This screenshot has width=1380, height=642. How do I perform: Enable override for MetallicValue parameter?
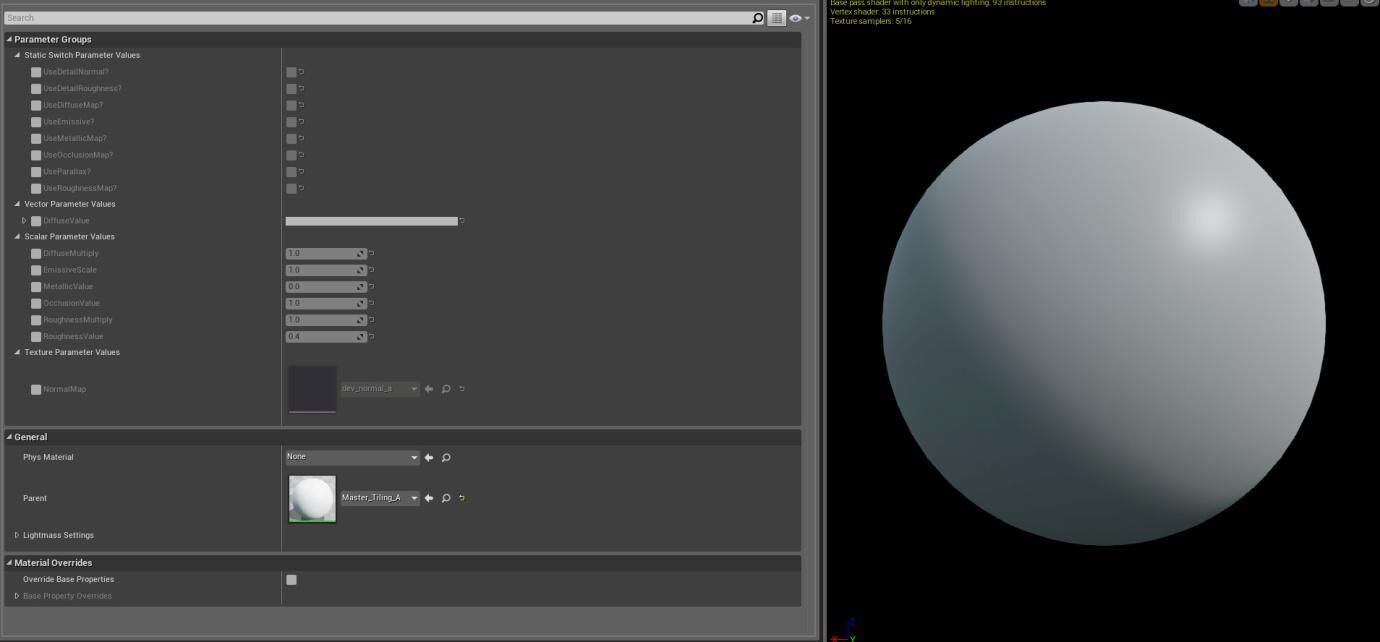(x=36, y=287)
